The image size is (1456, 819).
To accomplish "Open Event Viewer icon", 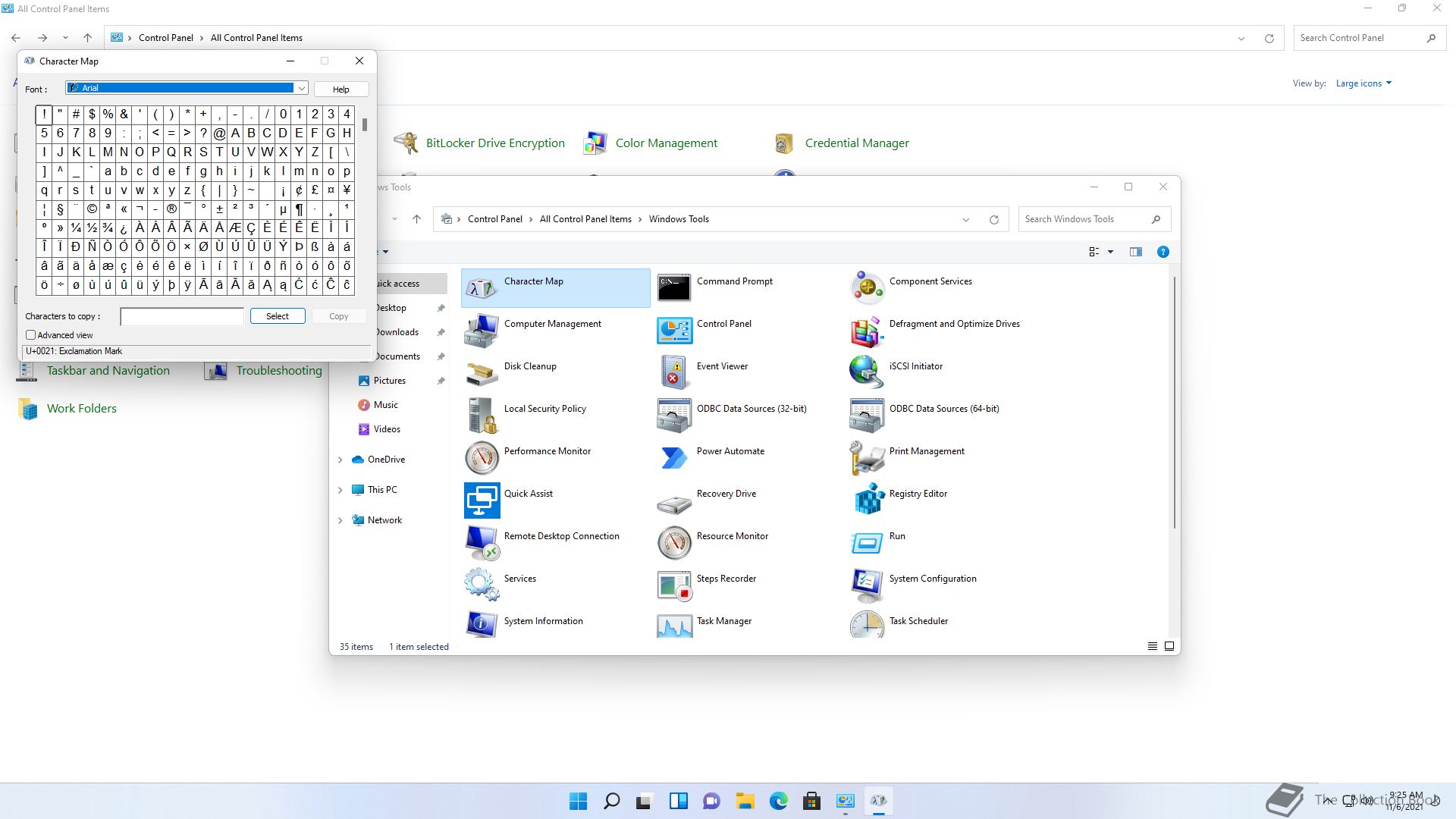I will [674, 373].
